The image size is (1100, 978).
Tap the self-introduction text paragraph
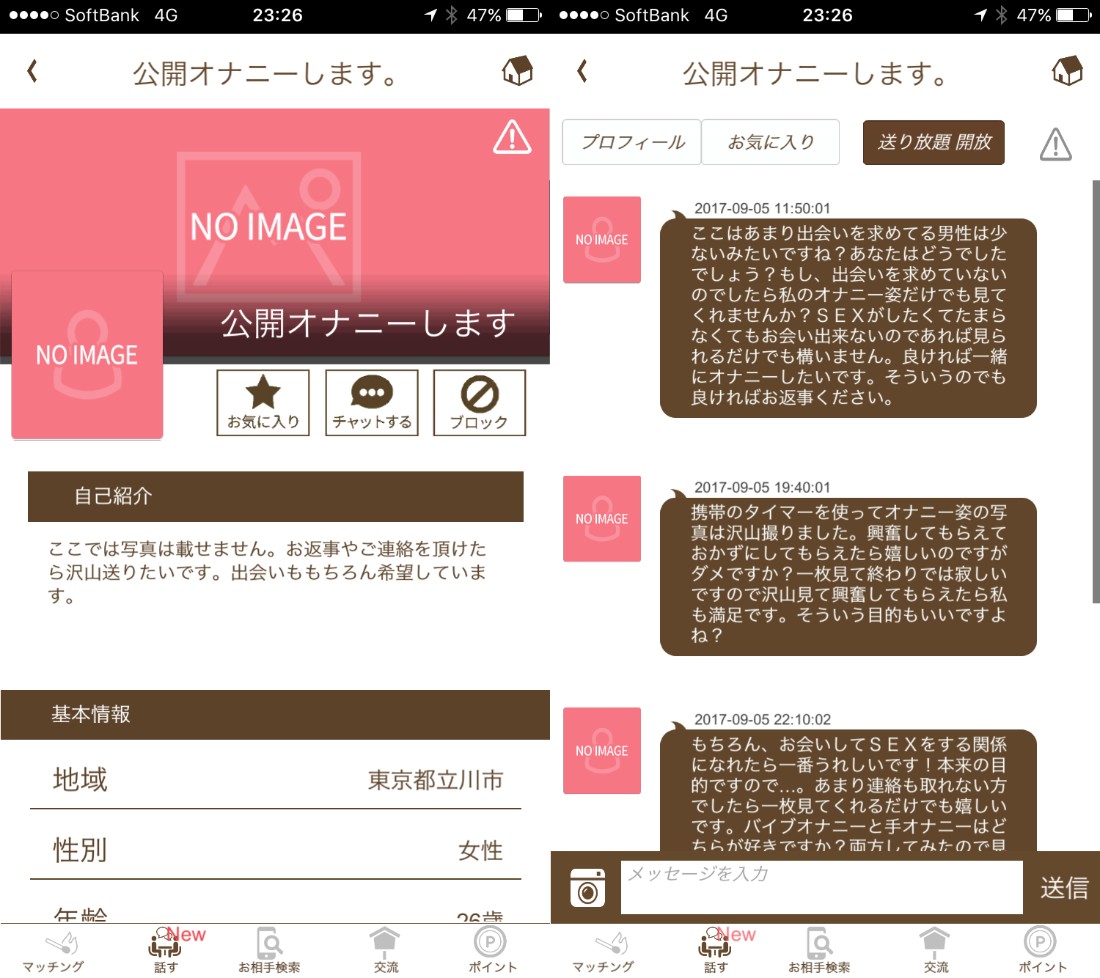267,572
